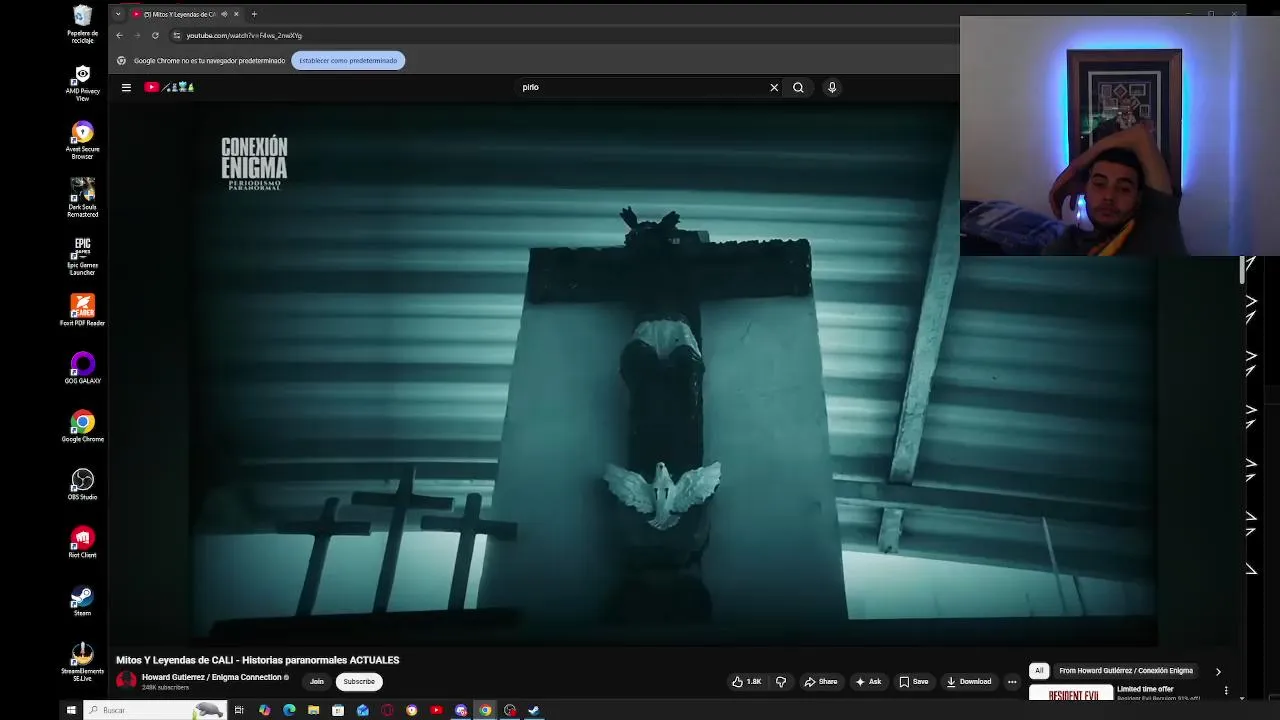Open Resident Evil ad thumbnail
1280x720 pixels.
pos(1072,693)
